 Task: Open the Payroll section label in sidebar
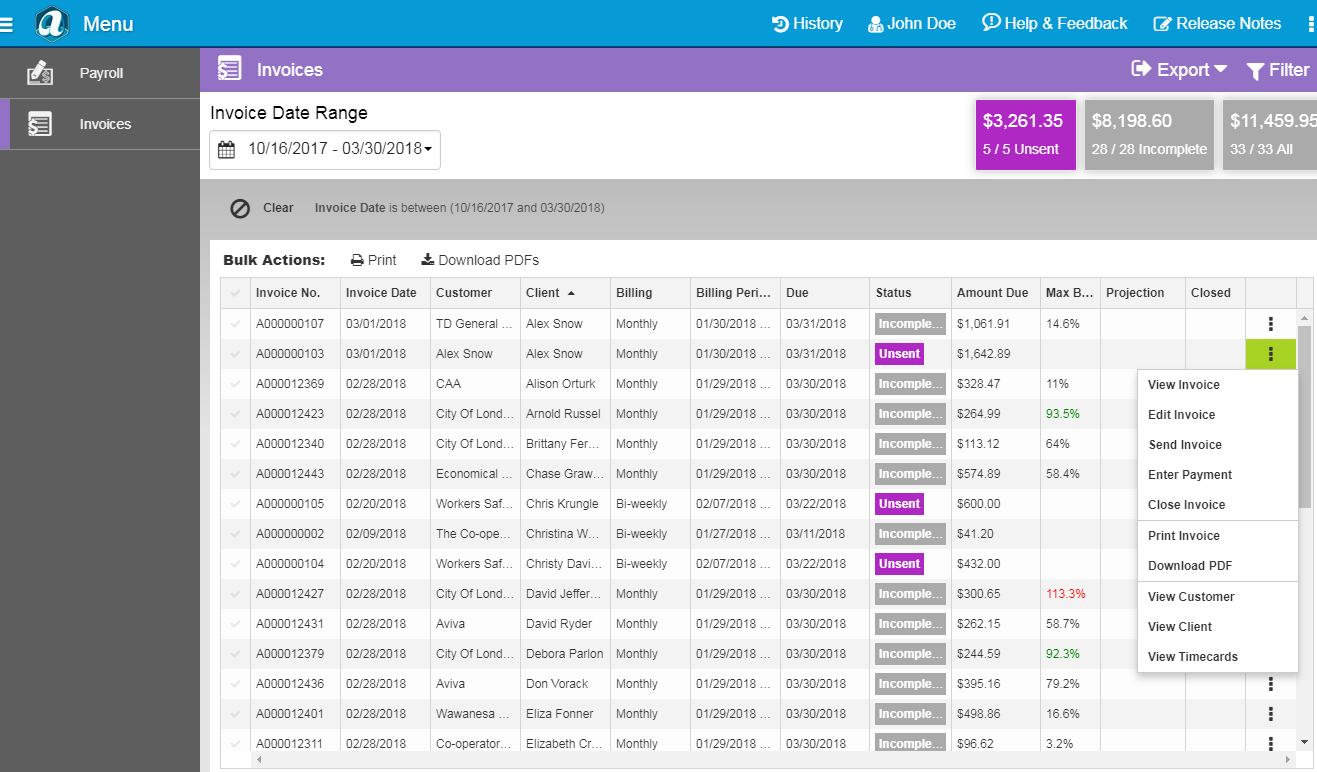[x=101, y=73]
